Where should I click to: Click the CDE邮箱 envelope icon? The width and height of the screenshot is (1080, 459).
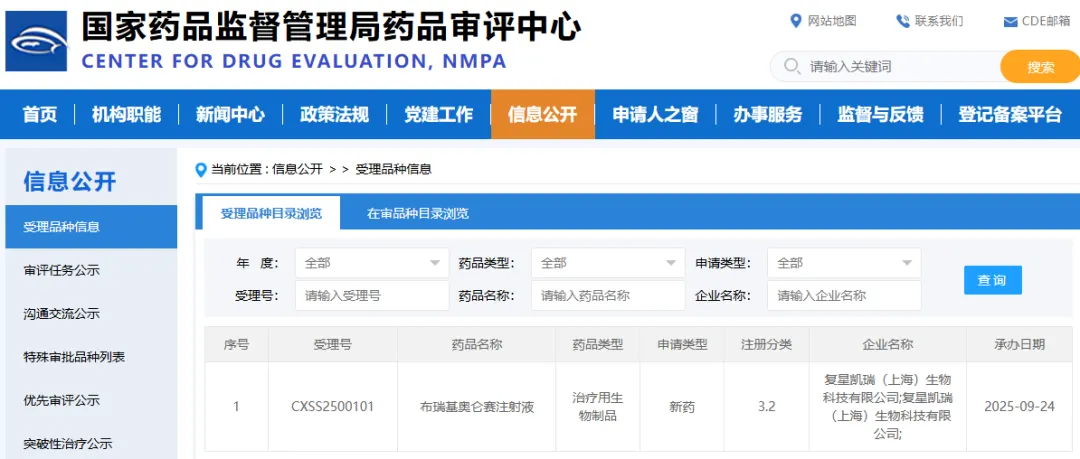tap(1010, 22)
